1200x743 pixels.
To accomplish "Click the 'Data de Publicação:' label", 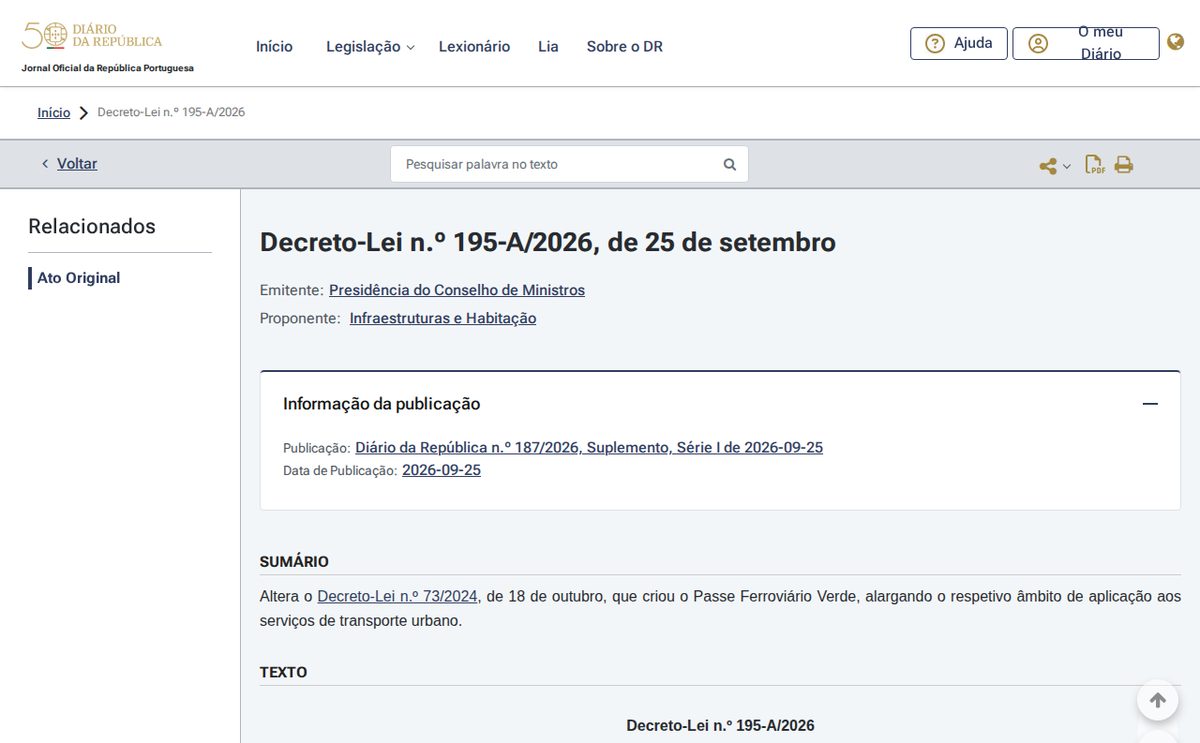I will [x=340, y=470].
